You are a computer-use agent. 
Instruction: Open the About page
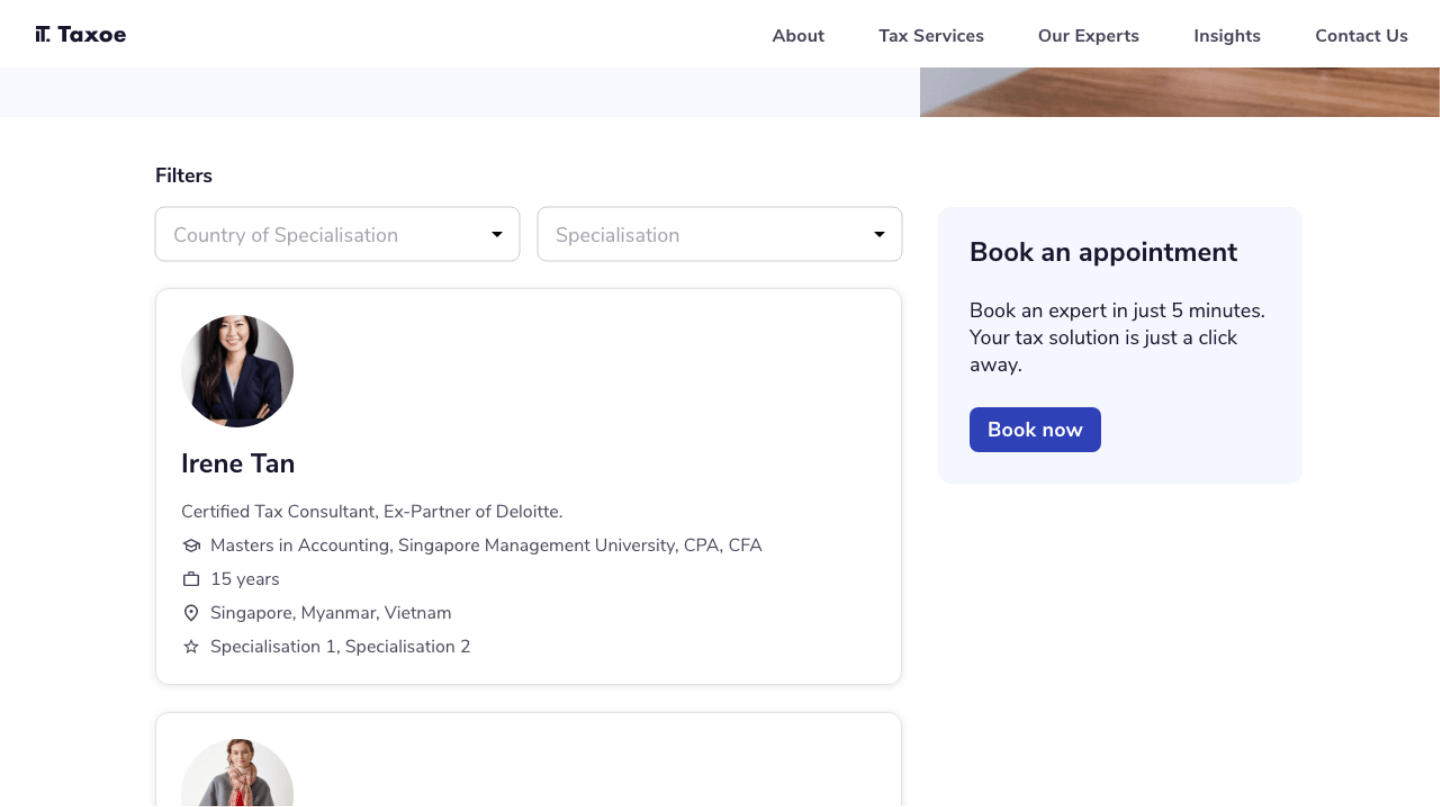798,36
